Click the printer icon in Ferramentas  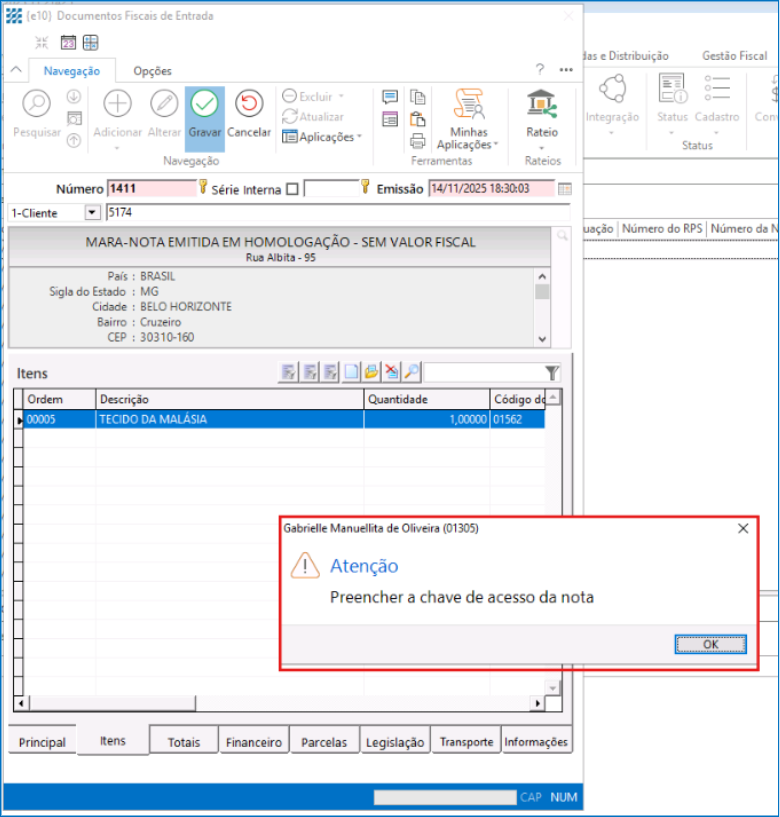[x=418, y=140]
